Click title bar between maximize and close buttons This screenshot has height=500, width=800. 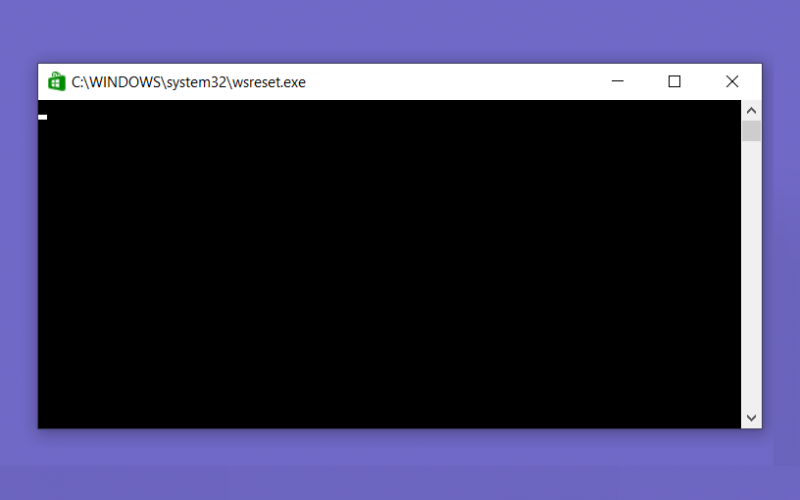(x=703, y=82)
